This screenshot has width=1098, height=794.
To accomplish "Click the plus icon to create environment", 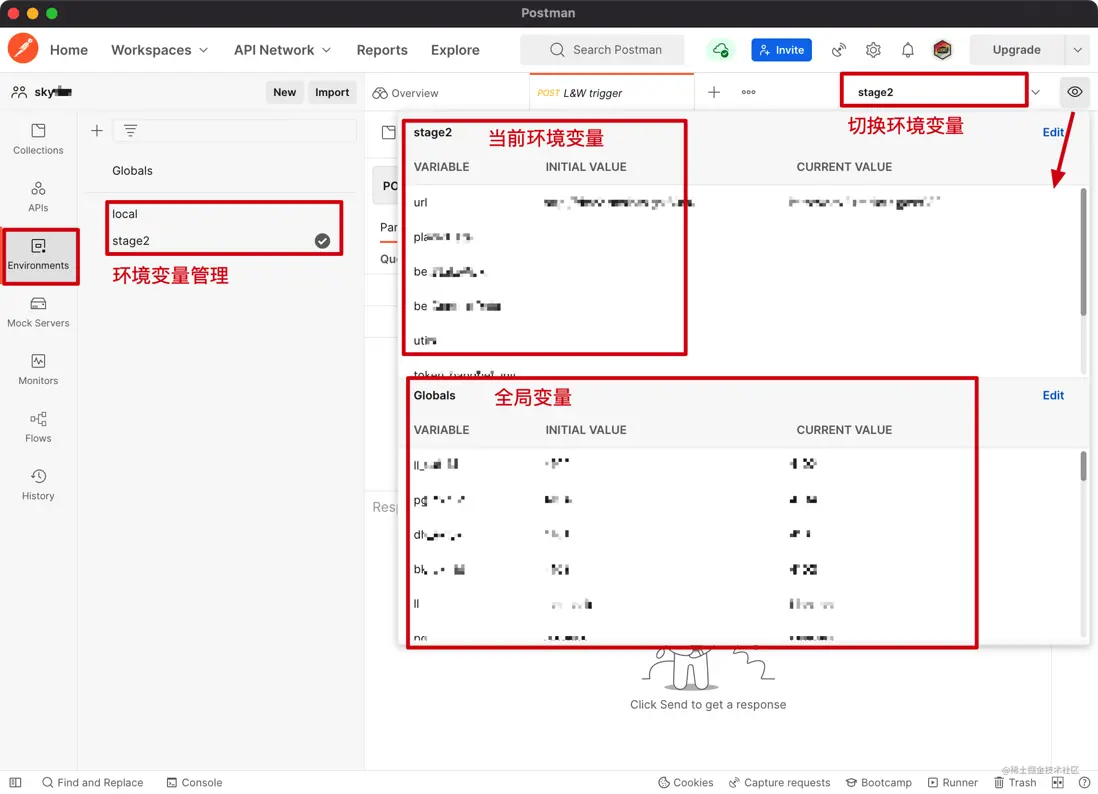I will [x=97, y=130].
